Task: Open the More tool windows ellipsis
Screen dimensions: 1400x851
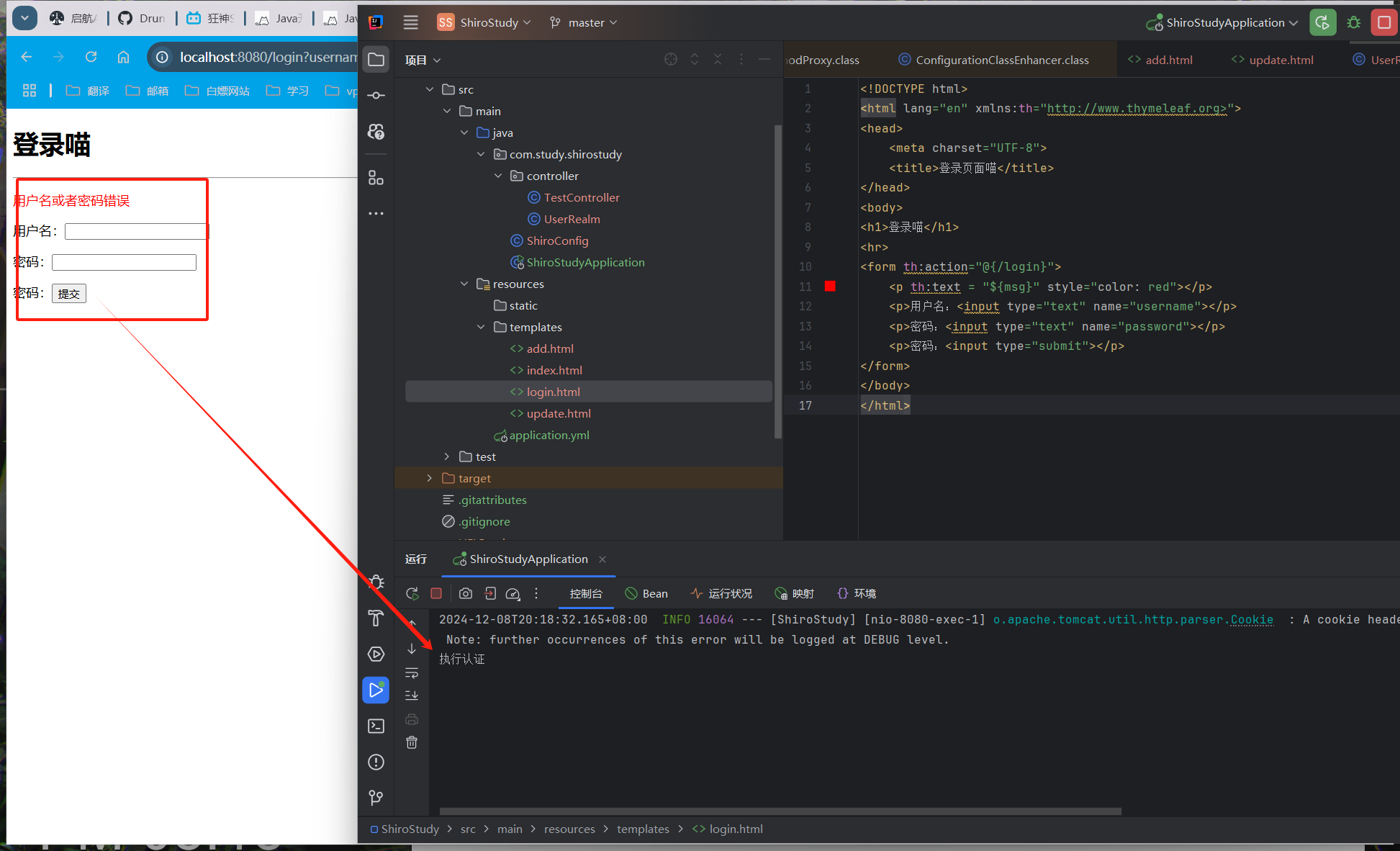Action: 376,213
